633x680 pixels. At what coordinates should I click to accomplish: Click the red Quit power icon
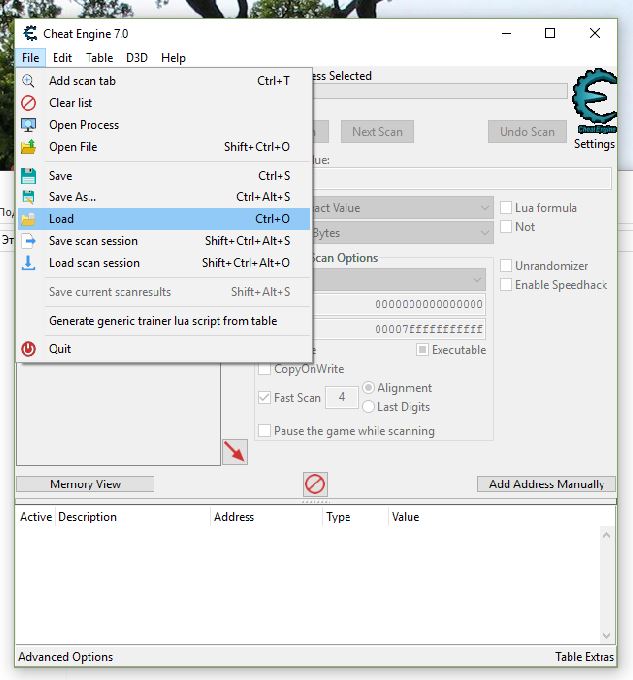tap(29, 349)
